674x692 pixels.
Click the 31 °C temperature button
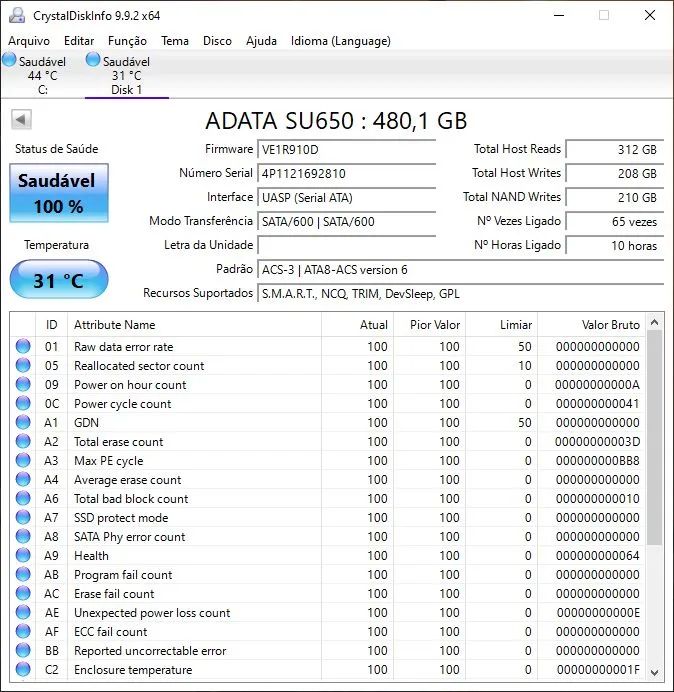point(59,280)
